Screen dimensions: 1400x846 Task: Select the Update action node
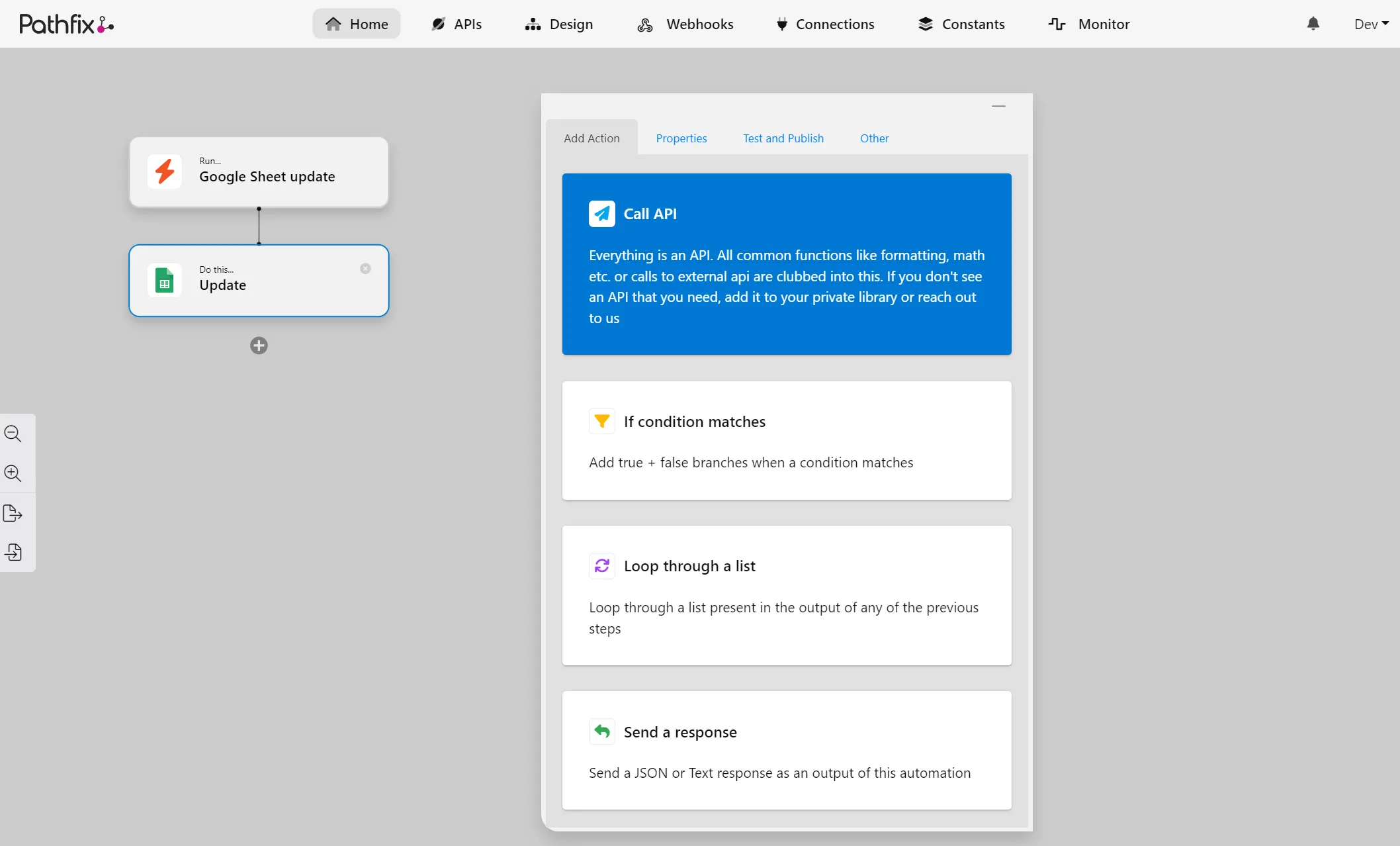[x=259, y=281]
